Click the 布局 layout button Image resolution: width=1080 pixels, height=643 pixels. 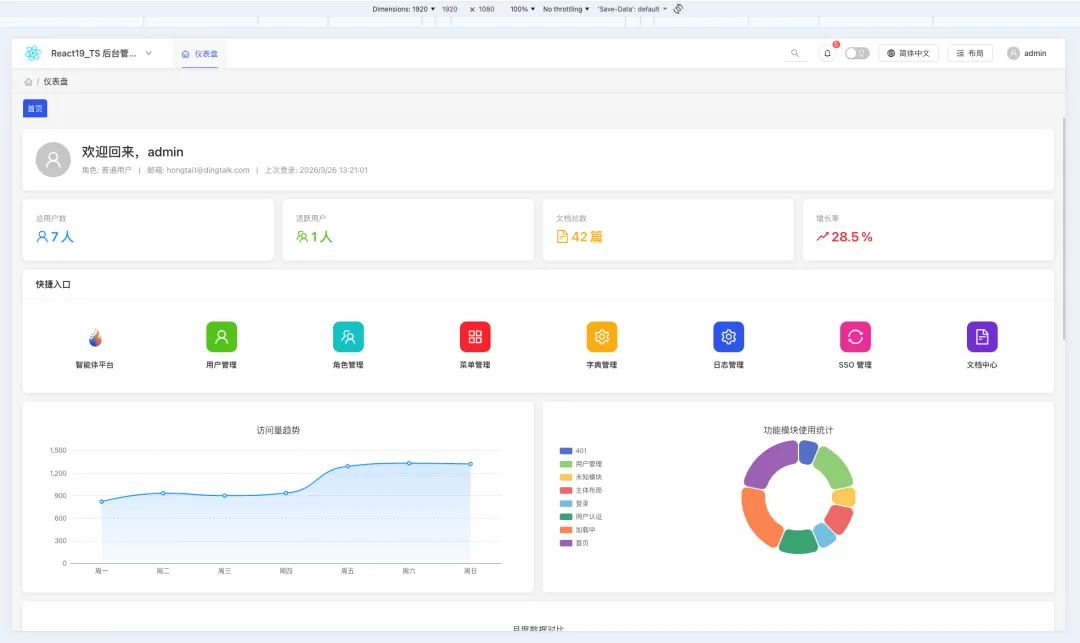click(970, 53)
